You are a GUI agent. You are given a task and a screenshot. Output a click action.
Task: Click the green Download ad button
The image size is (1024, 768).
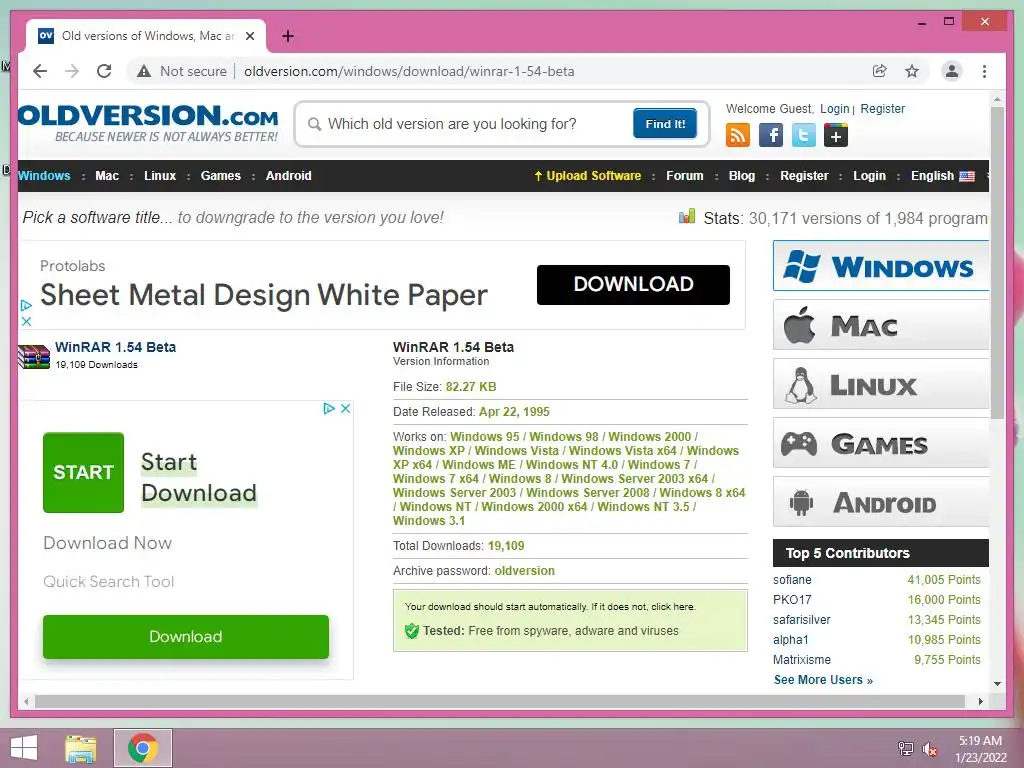click(185, 637)
